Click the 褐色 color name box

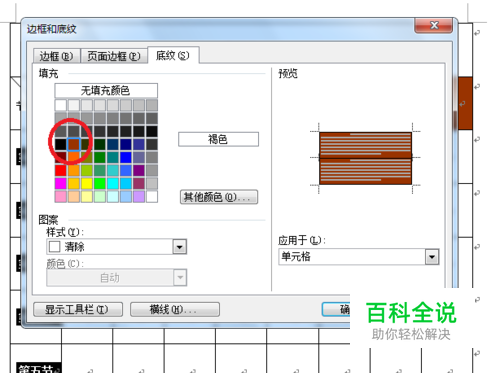click(x=218, y=139)
